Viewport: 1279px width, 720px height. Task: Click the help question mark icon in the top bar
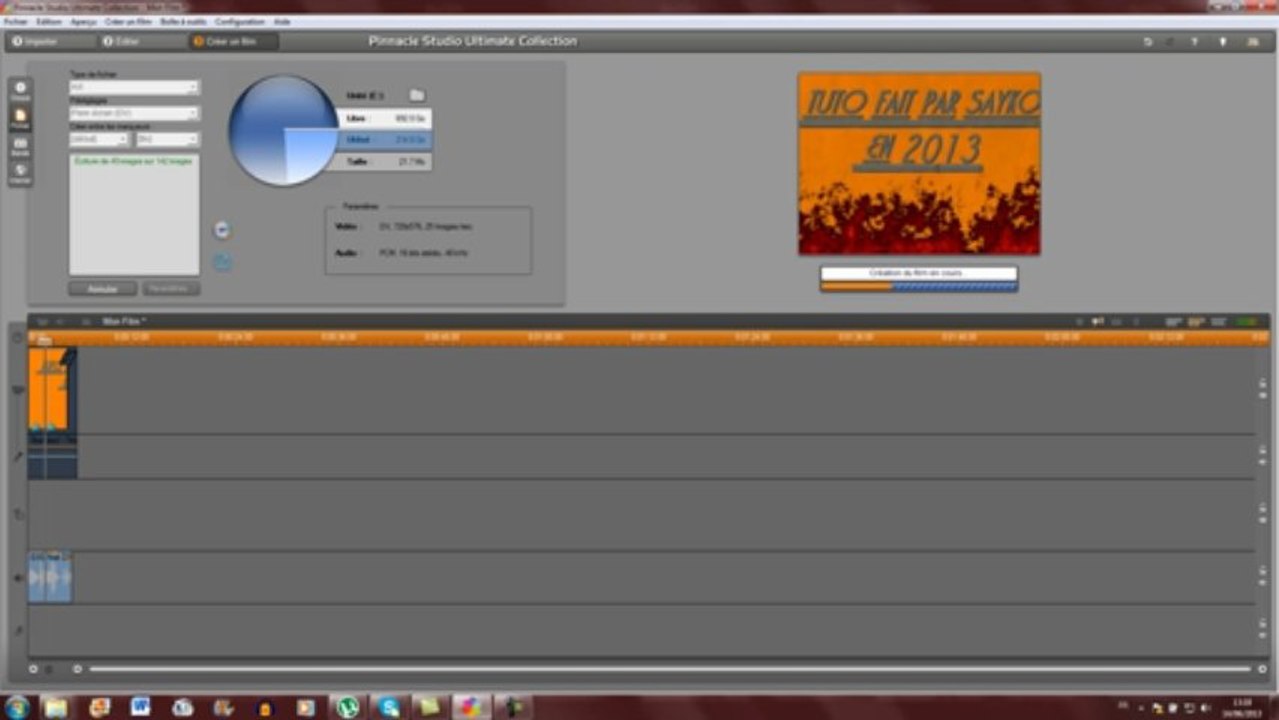tap(1194, 42)
